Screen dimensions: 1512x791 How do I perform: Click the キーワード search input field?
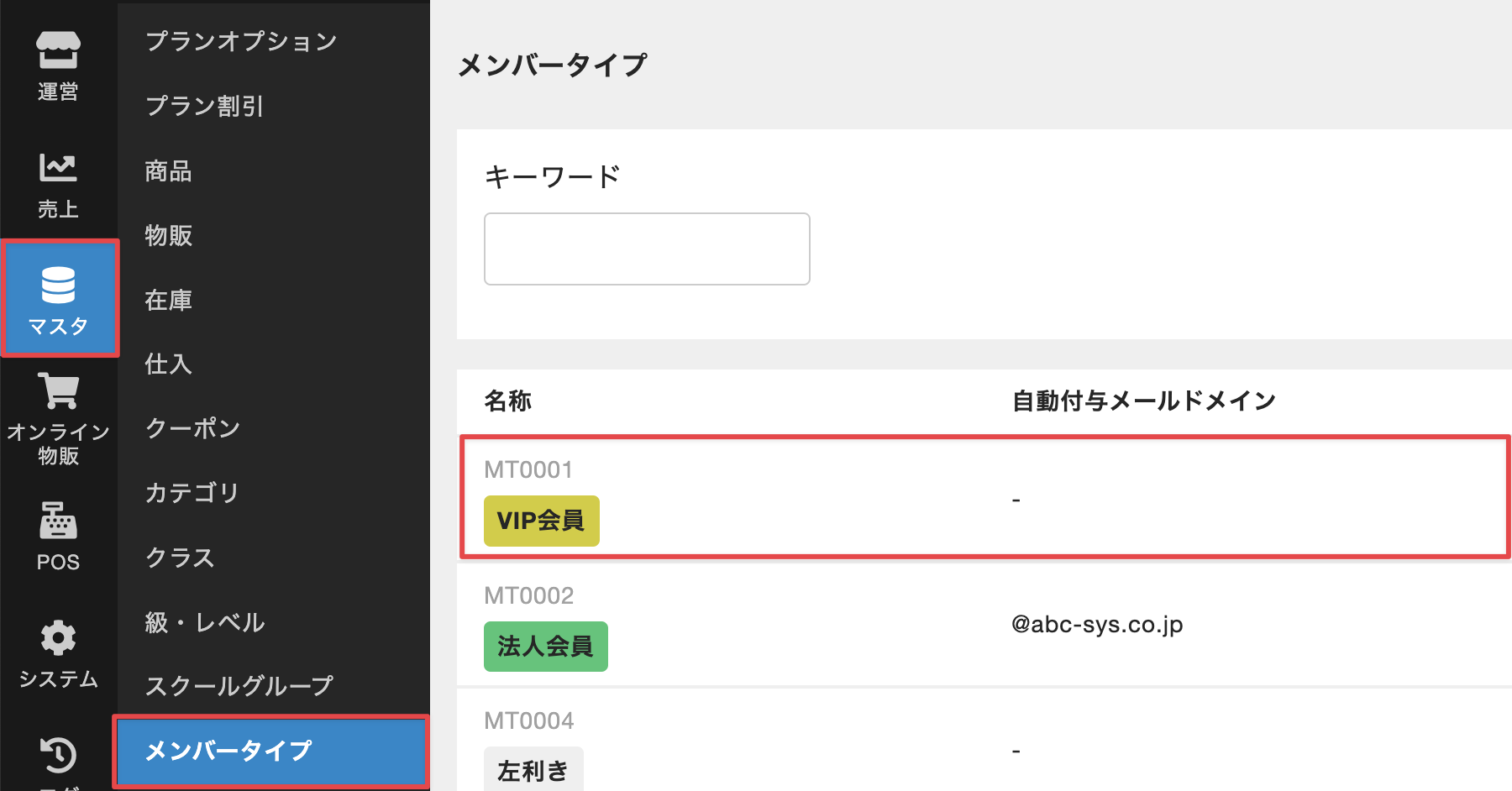coord(647,249)
